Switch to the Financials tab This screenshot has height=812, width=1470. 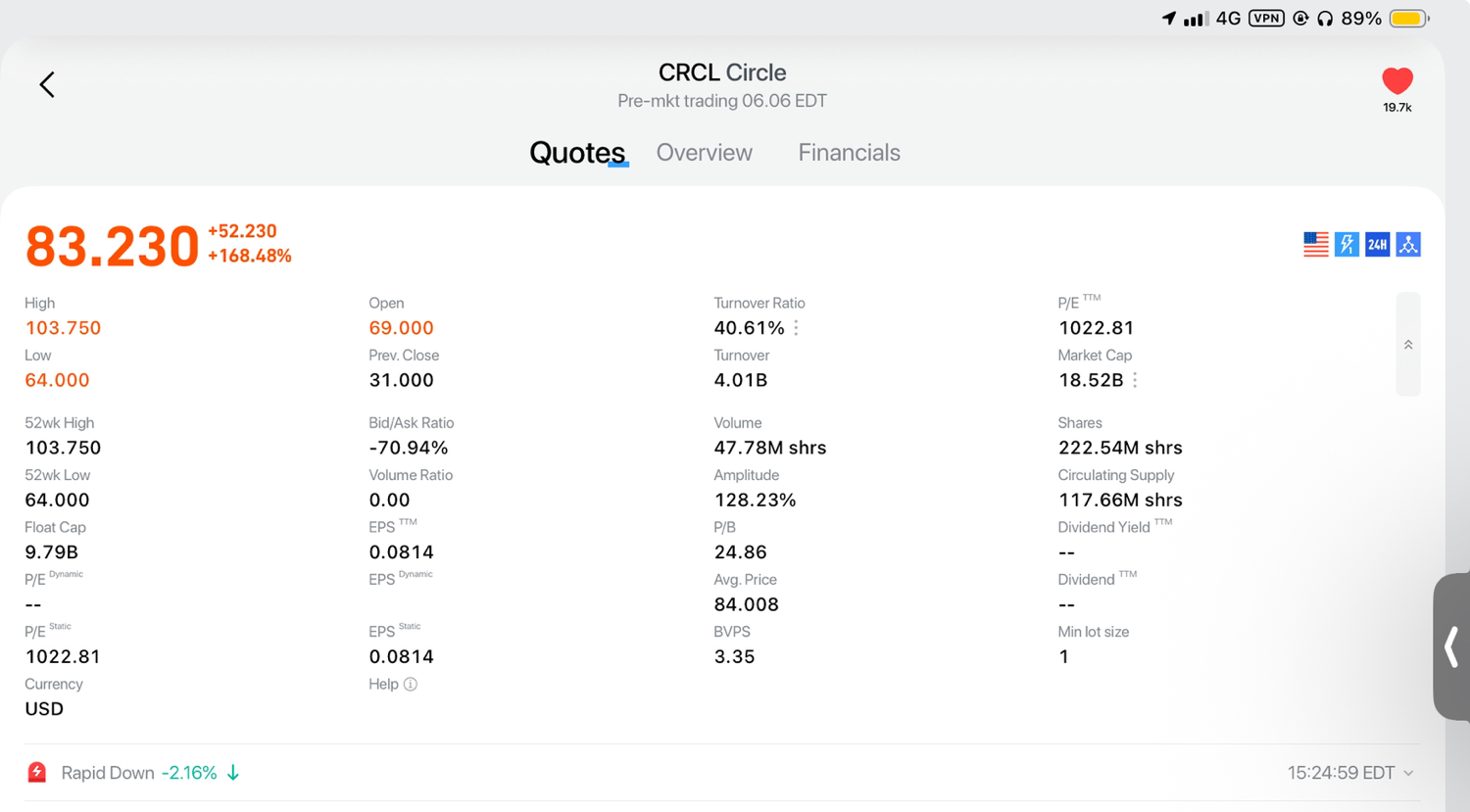point(849,153)
